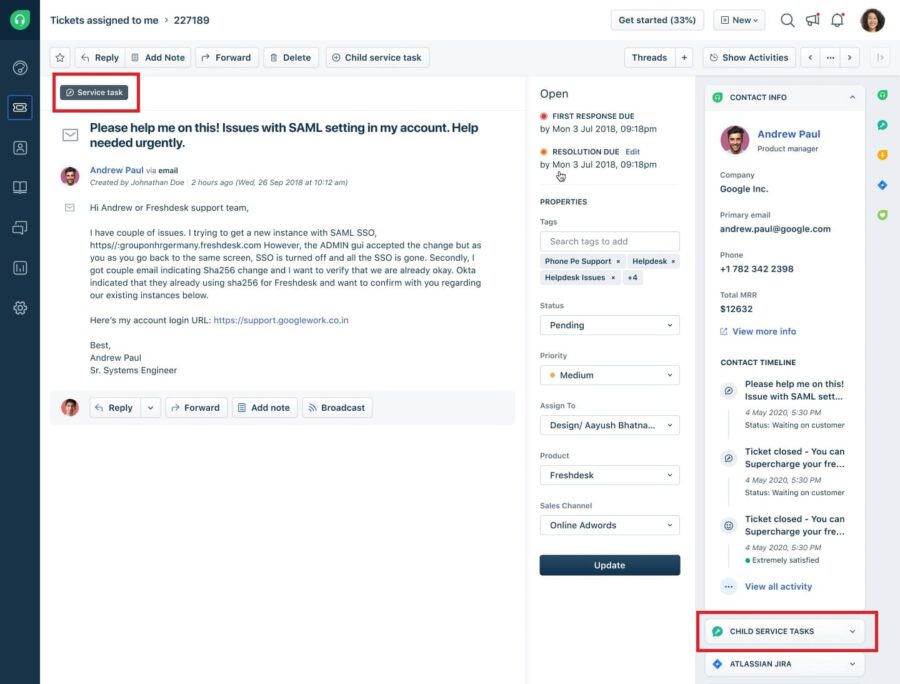Collapse the right side panel

[x=880, y=57]
